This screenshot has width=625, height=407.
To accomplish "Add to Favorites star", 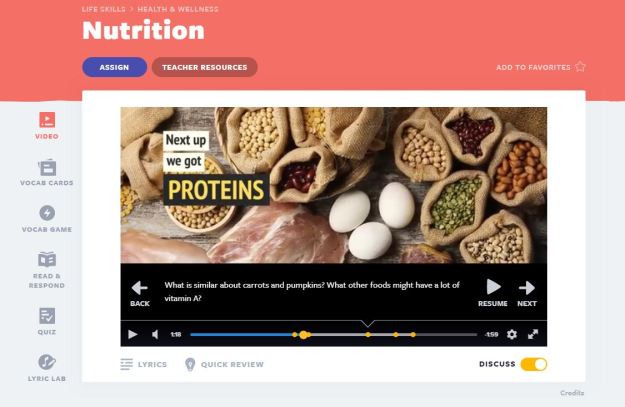I will (580, 67).
